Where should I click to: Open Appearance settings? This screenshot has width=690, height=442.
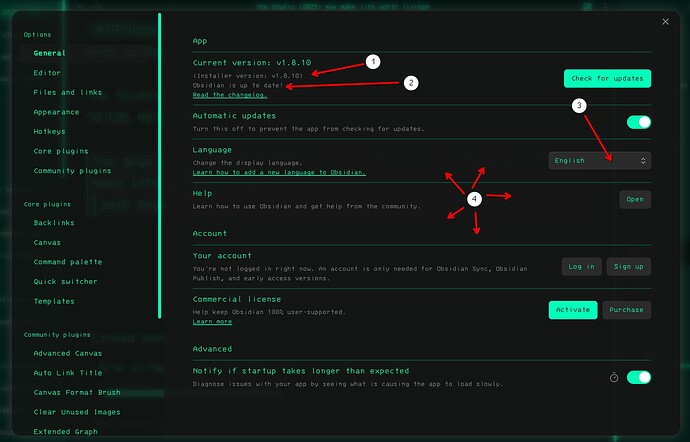pyautogui.click(x=56, y=112)
